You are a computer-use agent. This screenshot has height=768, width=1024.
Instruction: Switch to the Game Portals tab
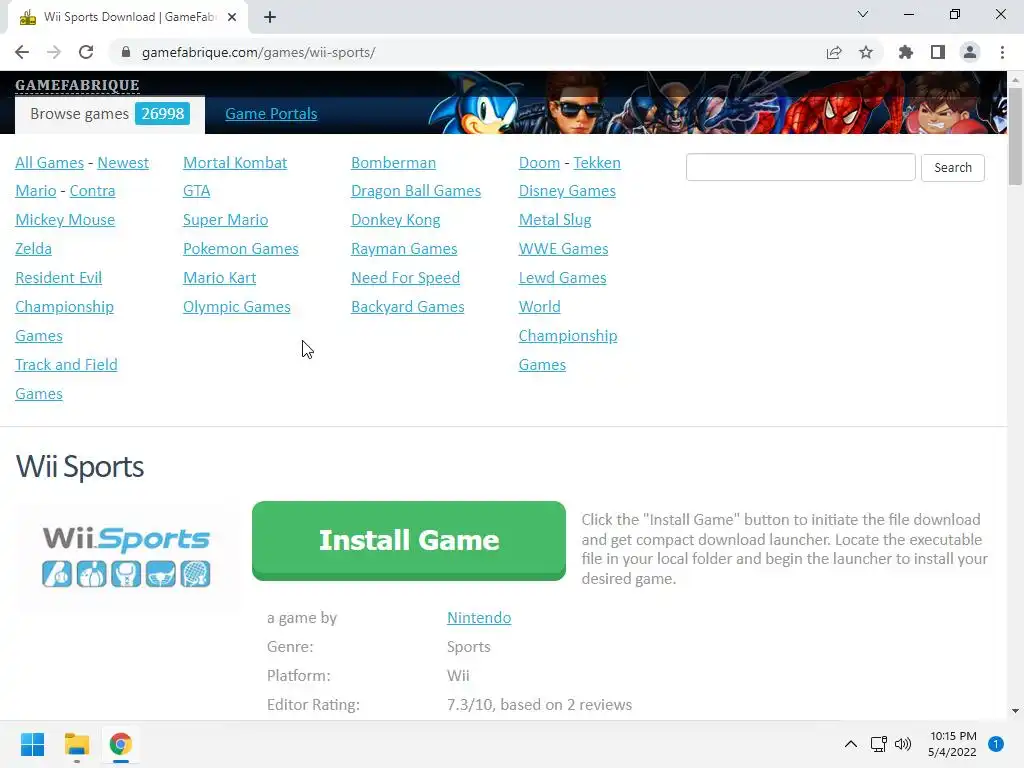click(x=271, y=114)
